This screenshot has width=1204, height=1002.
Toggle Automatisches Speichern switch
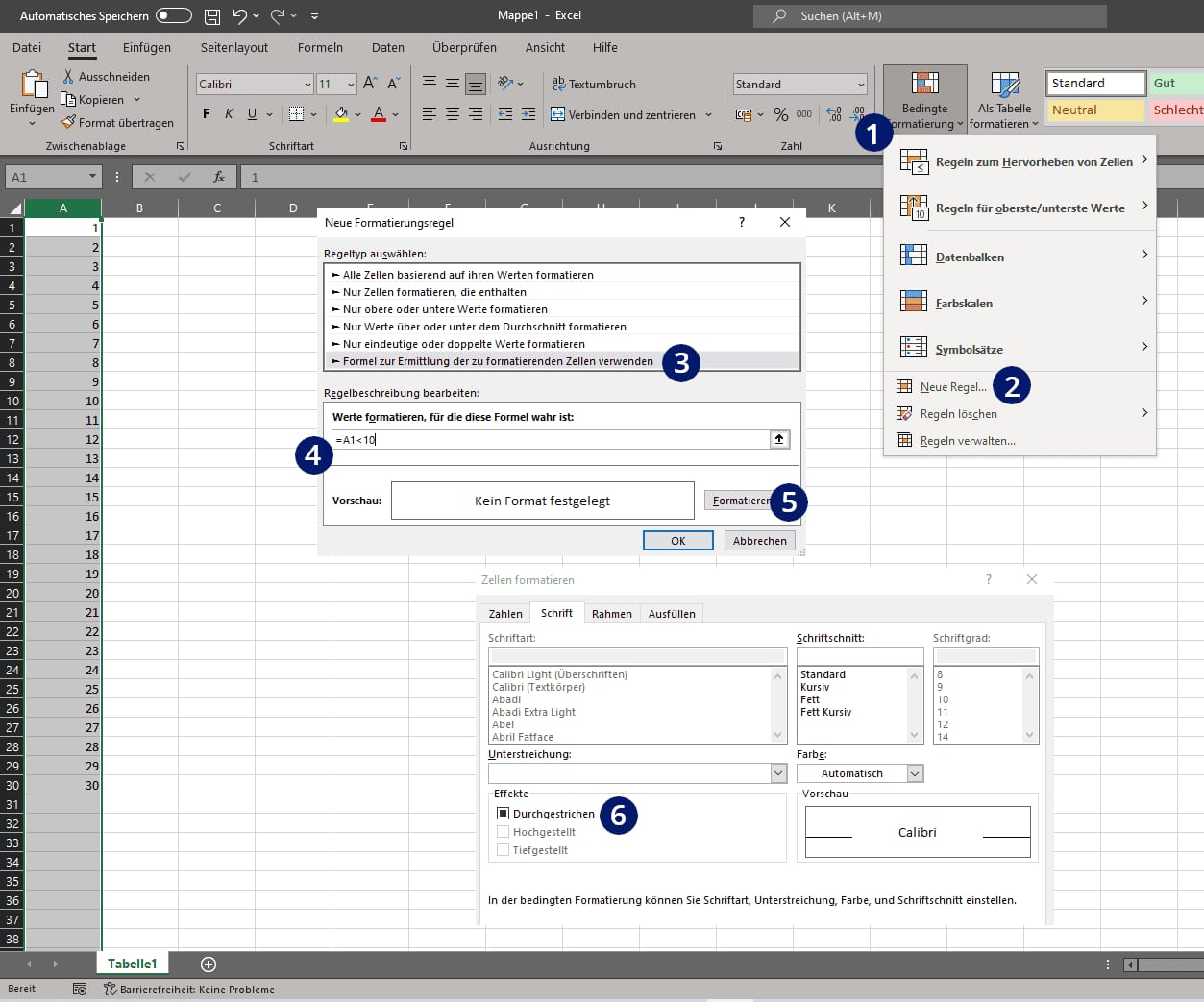(x=173, y=15)
